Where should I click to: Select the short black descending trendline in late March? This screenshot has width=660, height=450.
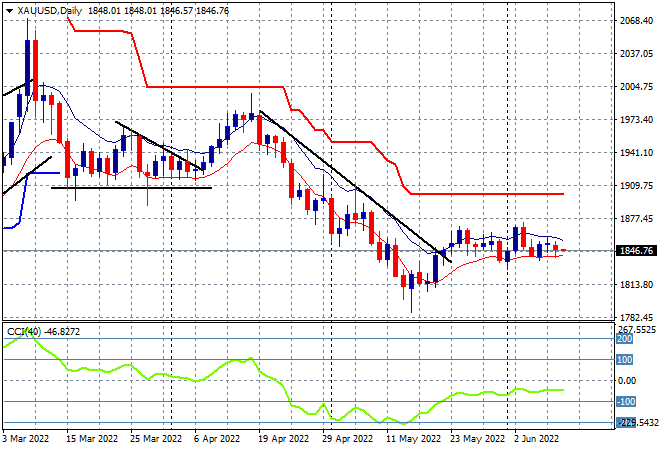point(158,146)
